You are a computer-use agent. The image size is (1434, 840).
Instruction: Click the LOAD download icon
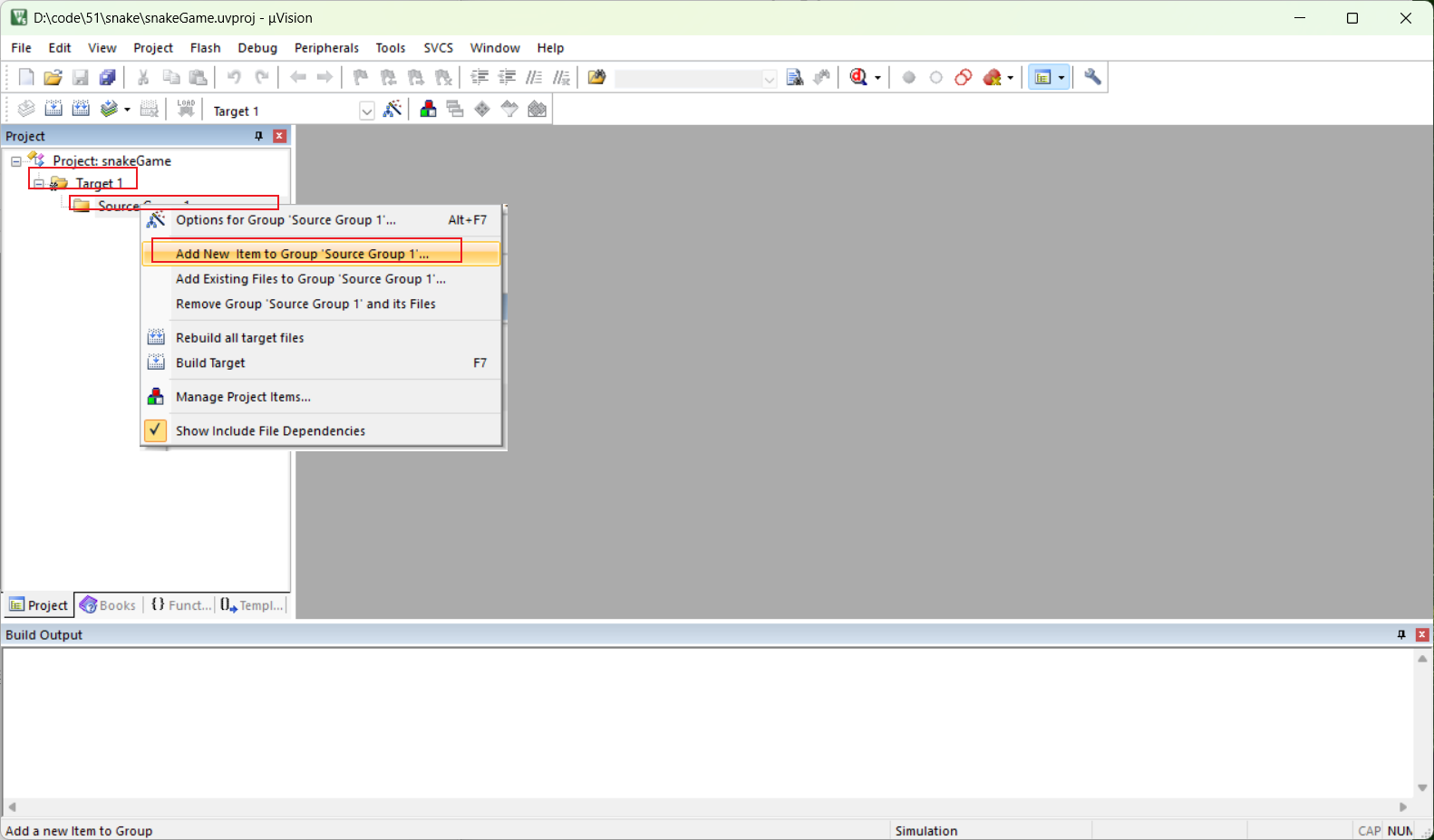tap(186, 110)
